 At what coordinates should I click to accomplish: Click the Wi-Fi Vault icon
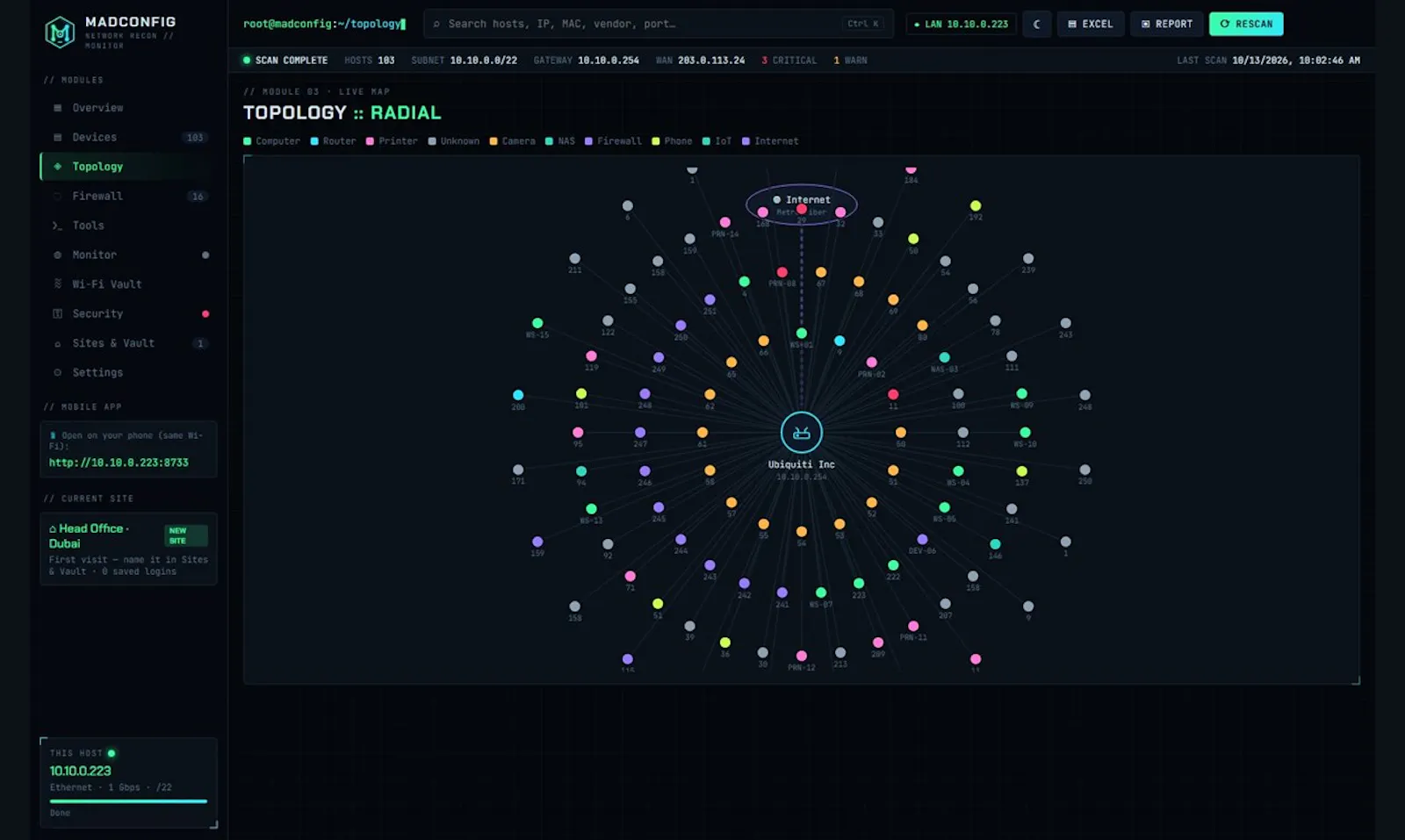coord(58,284)
